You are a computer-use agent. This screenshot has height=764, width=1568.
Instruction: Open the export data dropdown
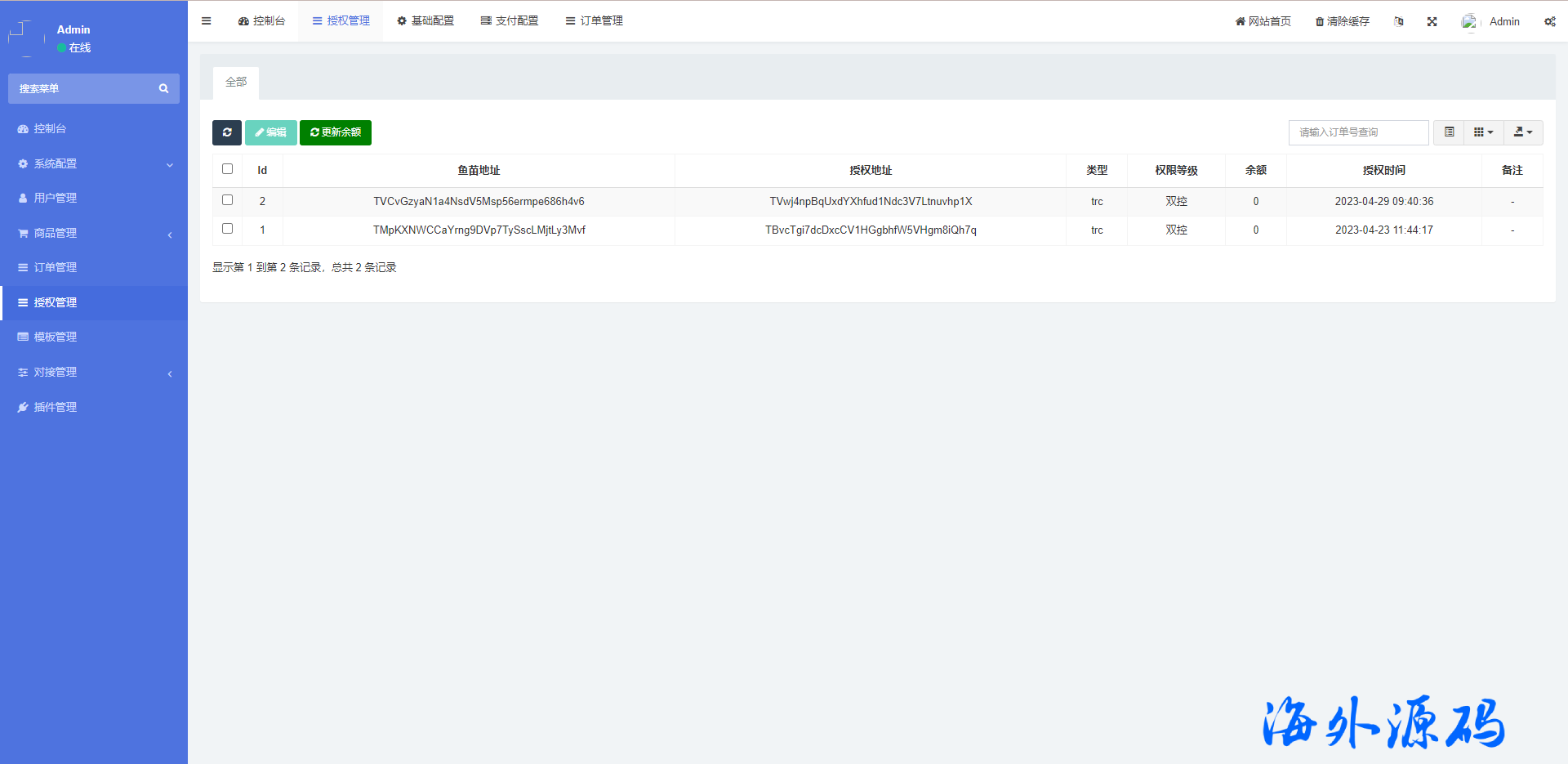(1523, 132)
